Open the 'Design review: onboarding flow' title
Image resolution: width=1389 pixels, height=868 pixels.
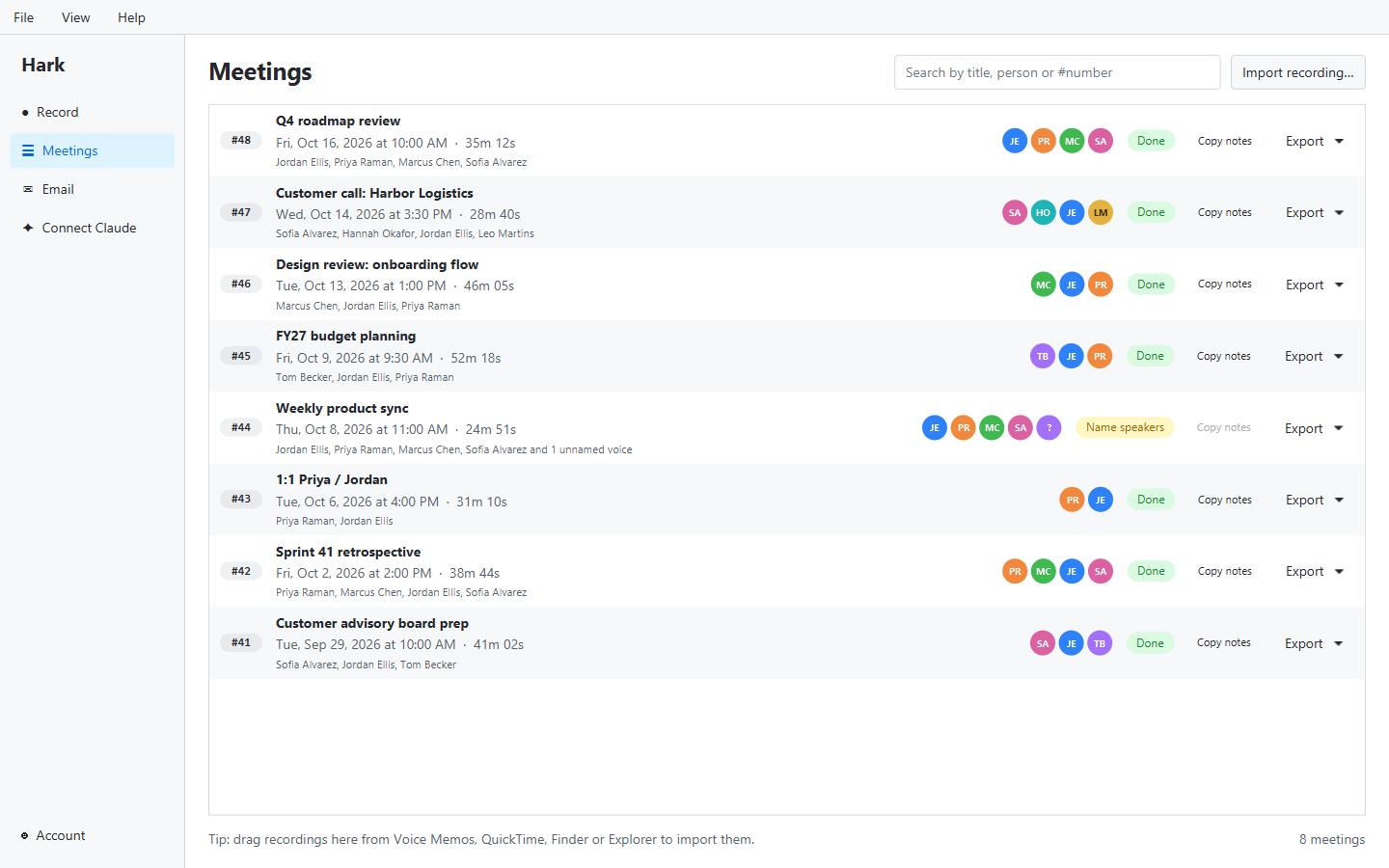(377, 264)
